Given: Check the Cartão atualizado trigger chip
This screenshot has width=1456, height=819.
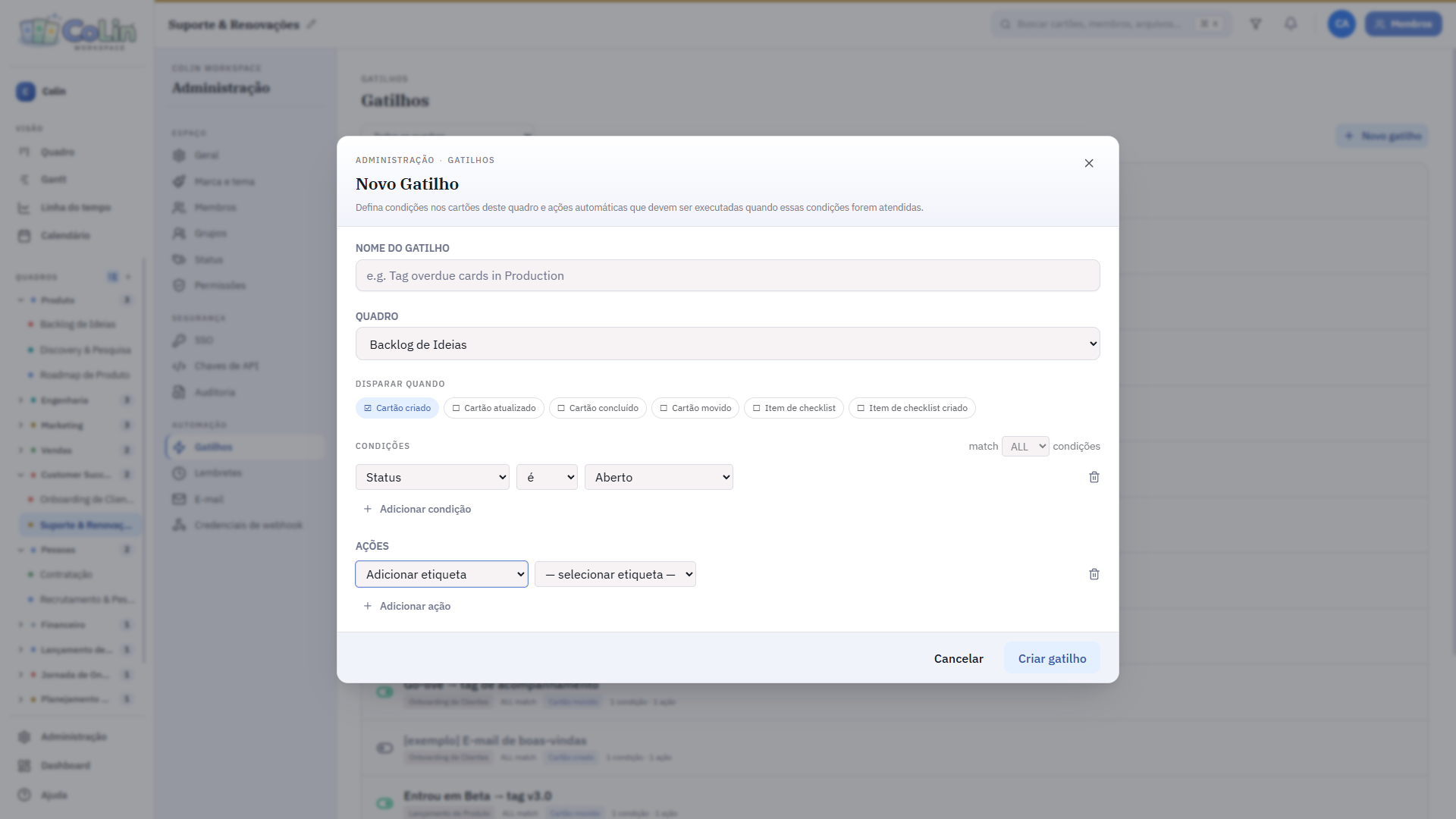Looking at the screenshot, I should (x=494, y=408).
